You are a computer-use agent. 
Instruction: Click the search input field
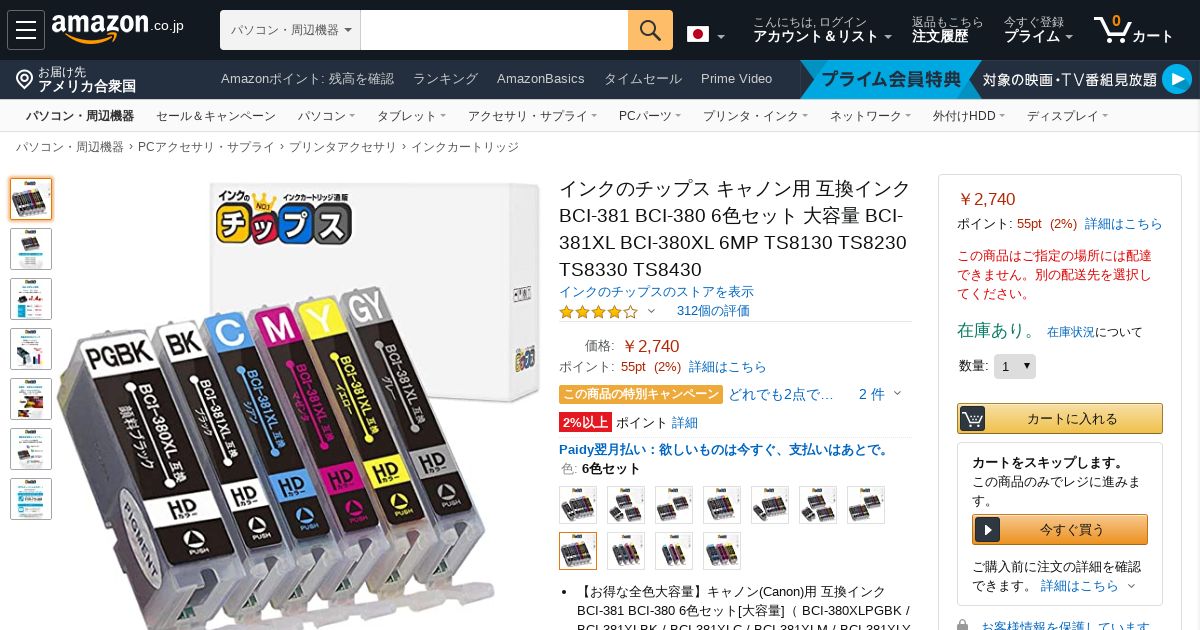494,30
